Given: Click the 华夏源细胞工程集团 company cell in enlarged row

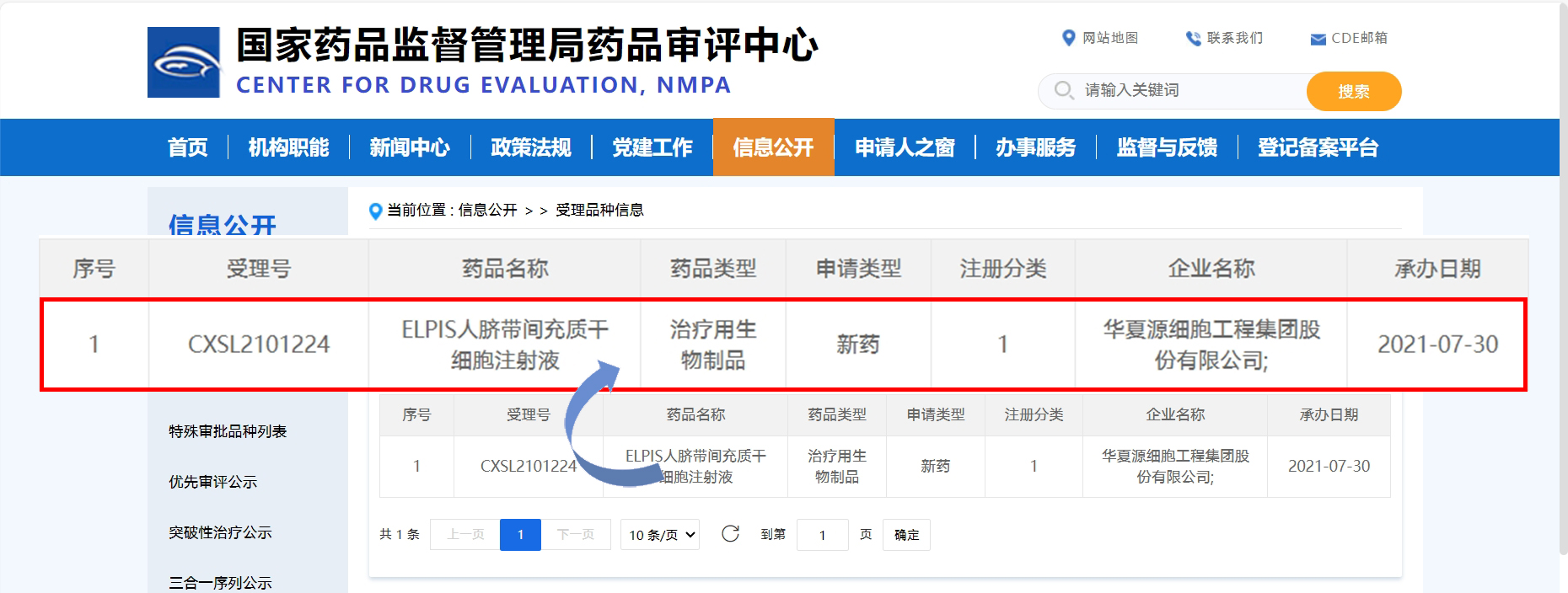Looking at the screenshot, I should click(1211, 345).
